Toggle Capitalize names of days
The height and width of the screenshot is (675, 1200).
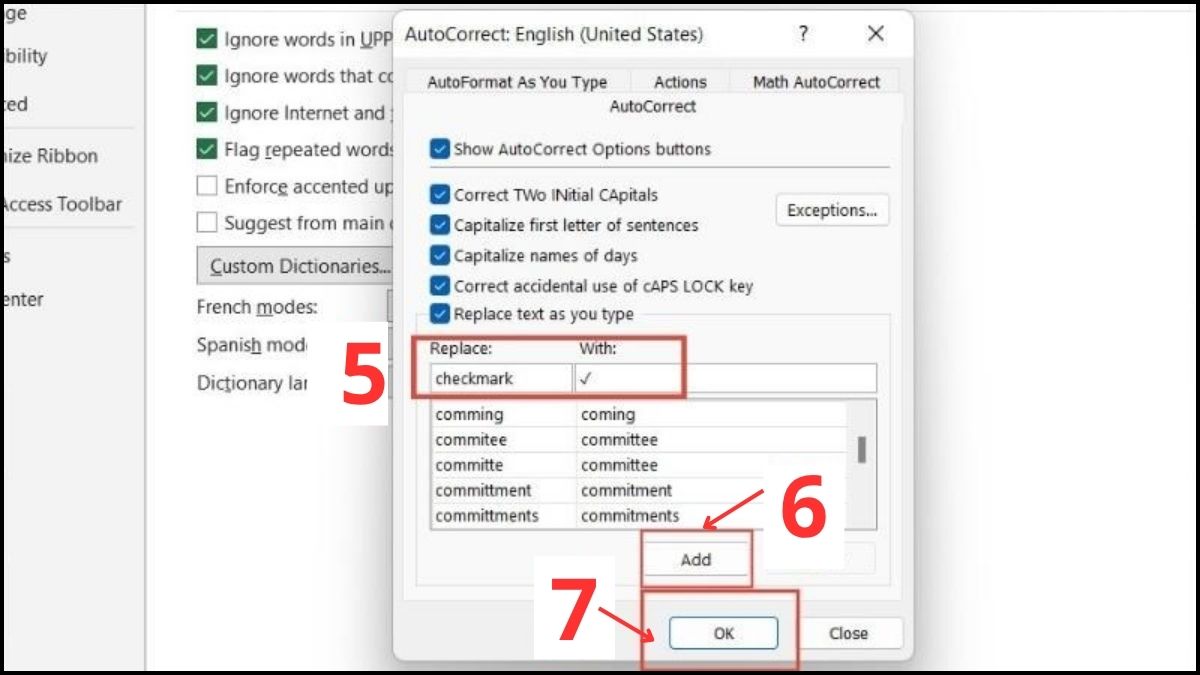(438, 255)
